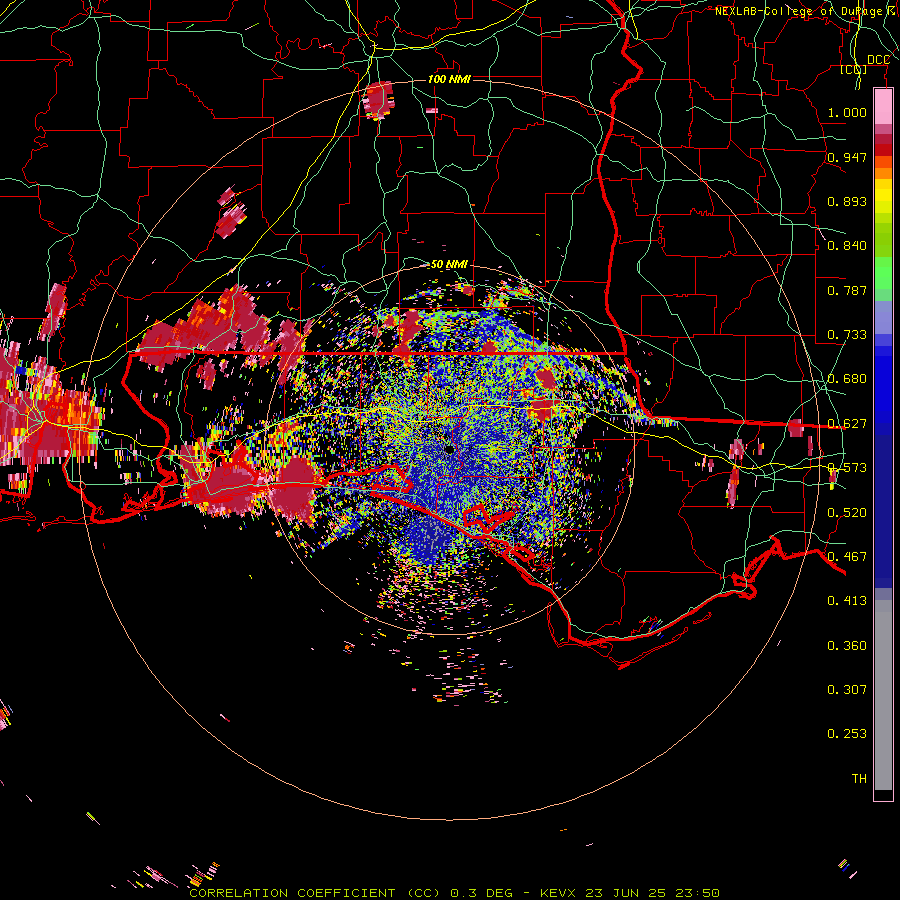The width and height of the screenshot is (900, 900).
Task: Click the 0.573 legend value
Action: (x=847, y=468)
